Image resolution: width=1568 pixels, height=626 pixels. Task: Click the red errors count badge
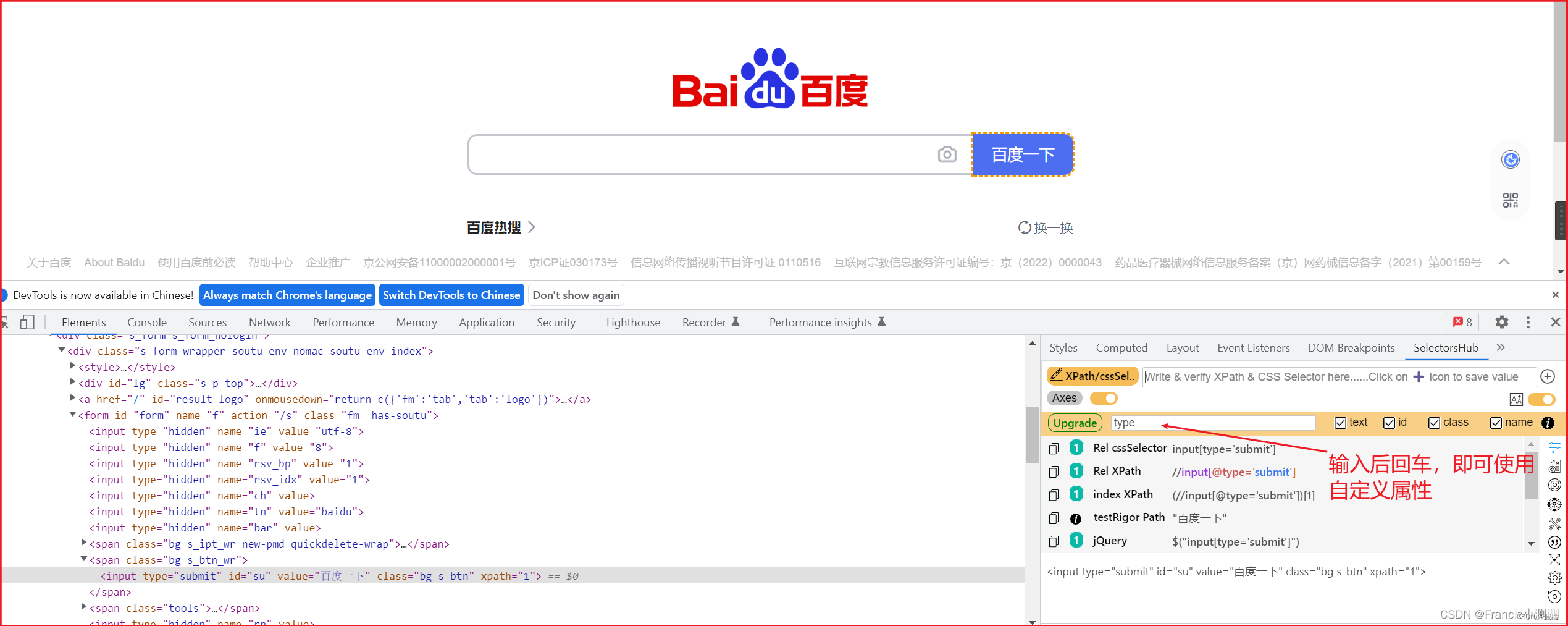(x=1462, y=322)
